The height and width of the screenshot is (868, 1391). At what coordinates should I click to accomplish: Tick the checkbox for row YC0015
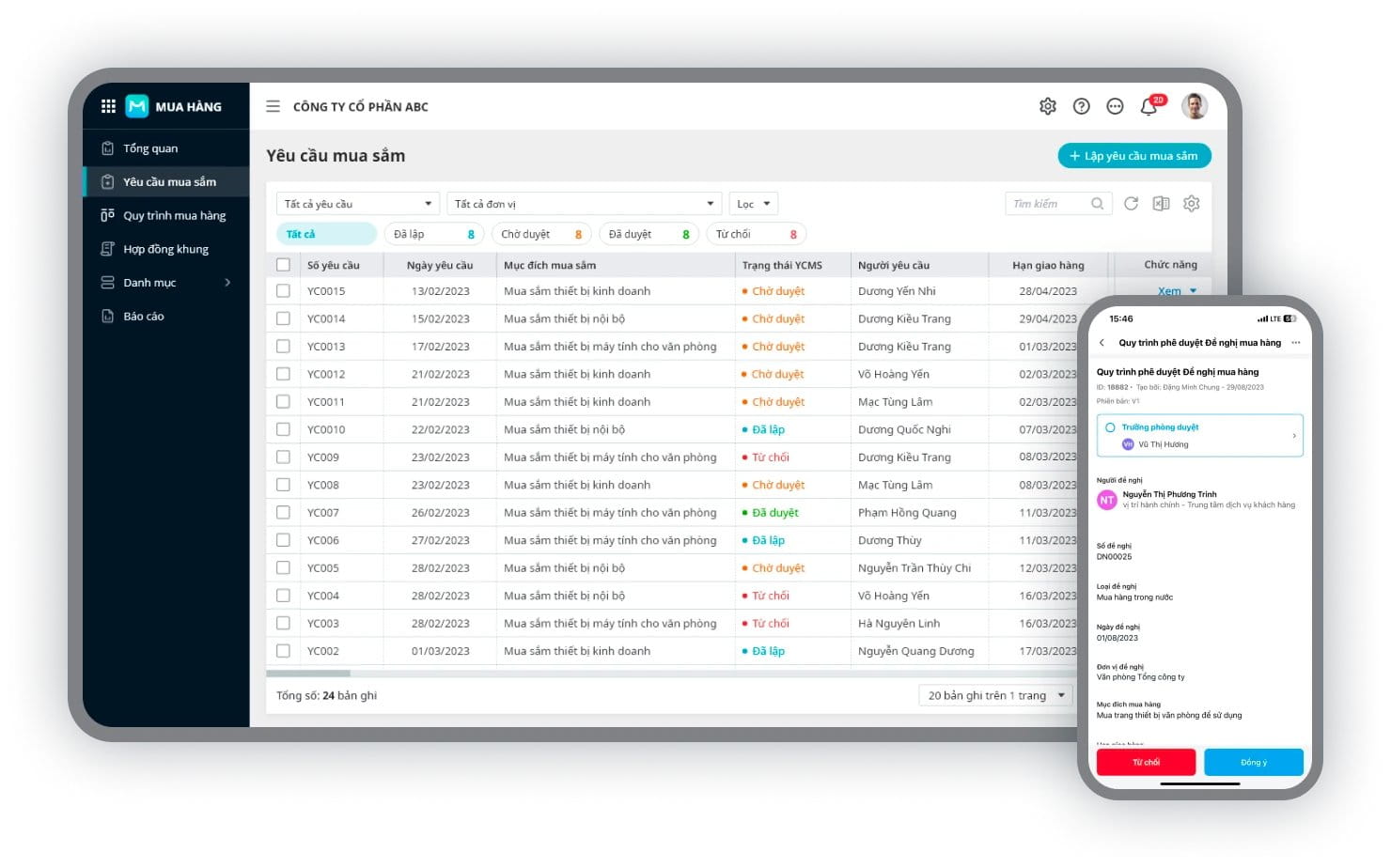[x=283, y=291]
